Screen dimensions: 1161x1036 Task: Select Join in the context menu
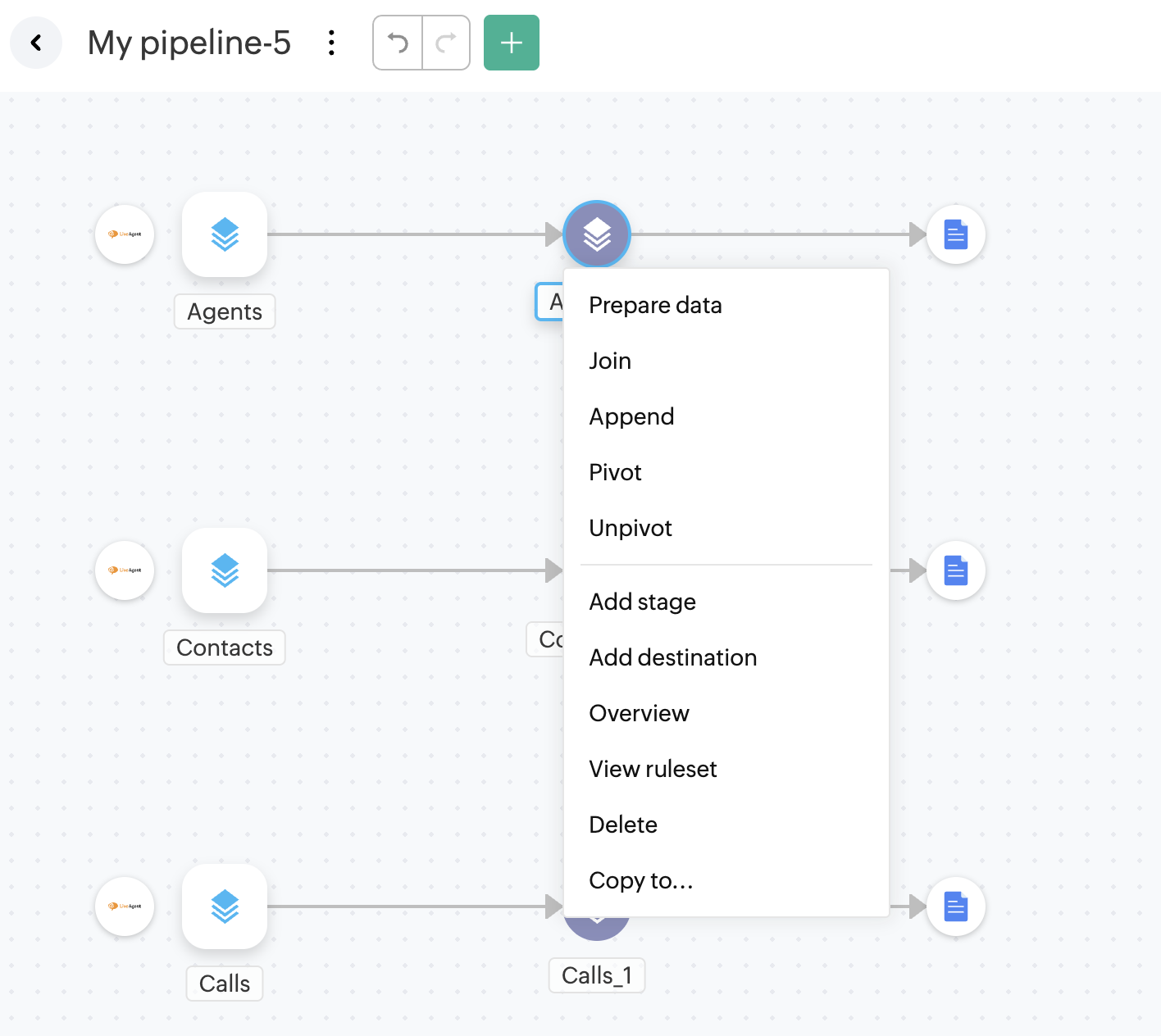[x=610, y=361]
